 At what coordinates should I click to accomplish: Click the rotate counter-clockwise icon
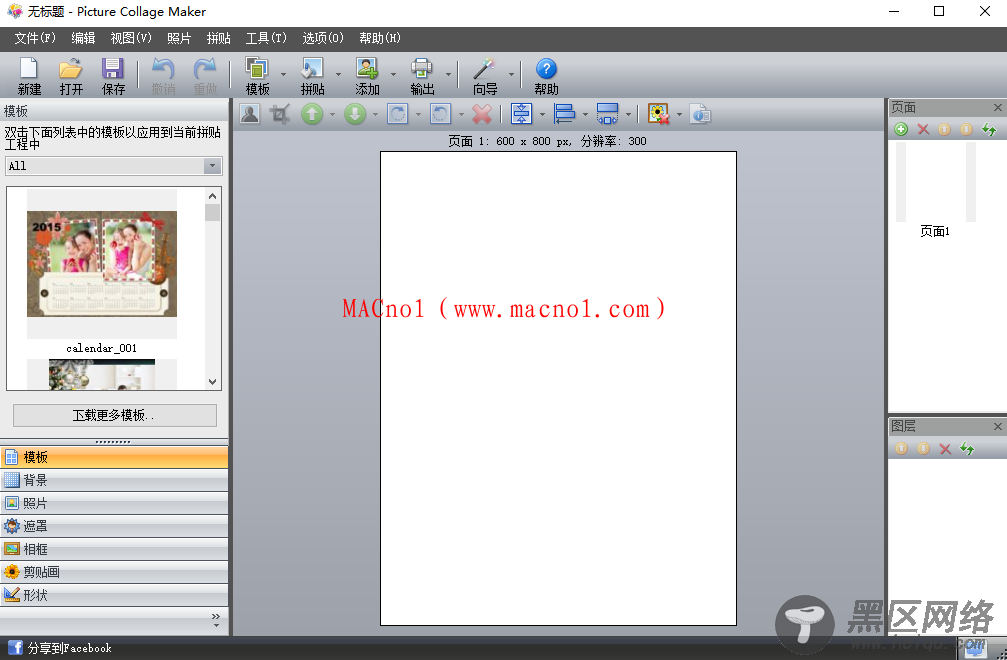pos(441,114)
